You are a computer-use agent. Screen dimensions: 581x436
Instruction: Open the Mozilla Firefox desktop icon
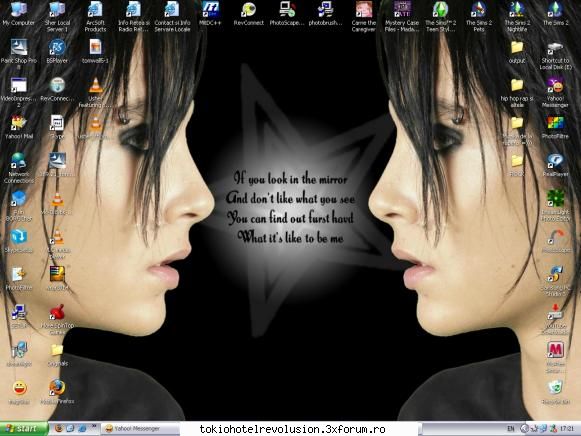(57, 392)
